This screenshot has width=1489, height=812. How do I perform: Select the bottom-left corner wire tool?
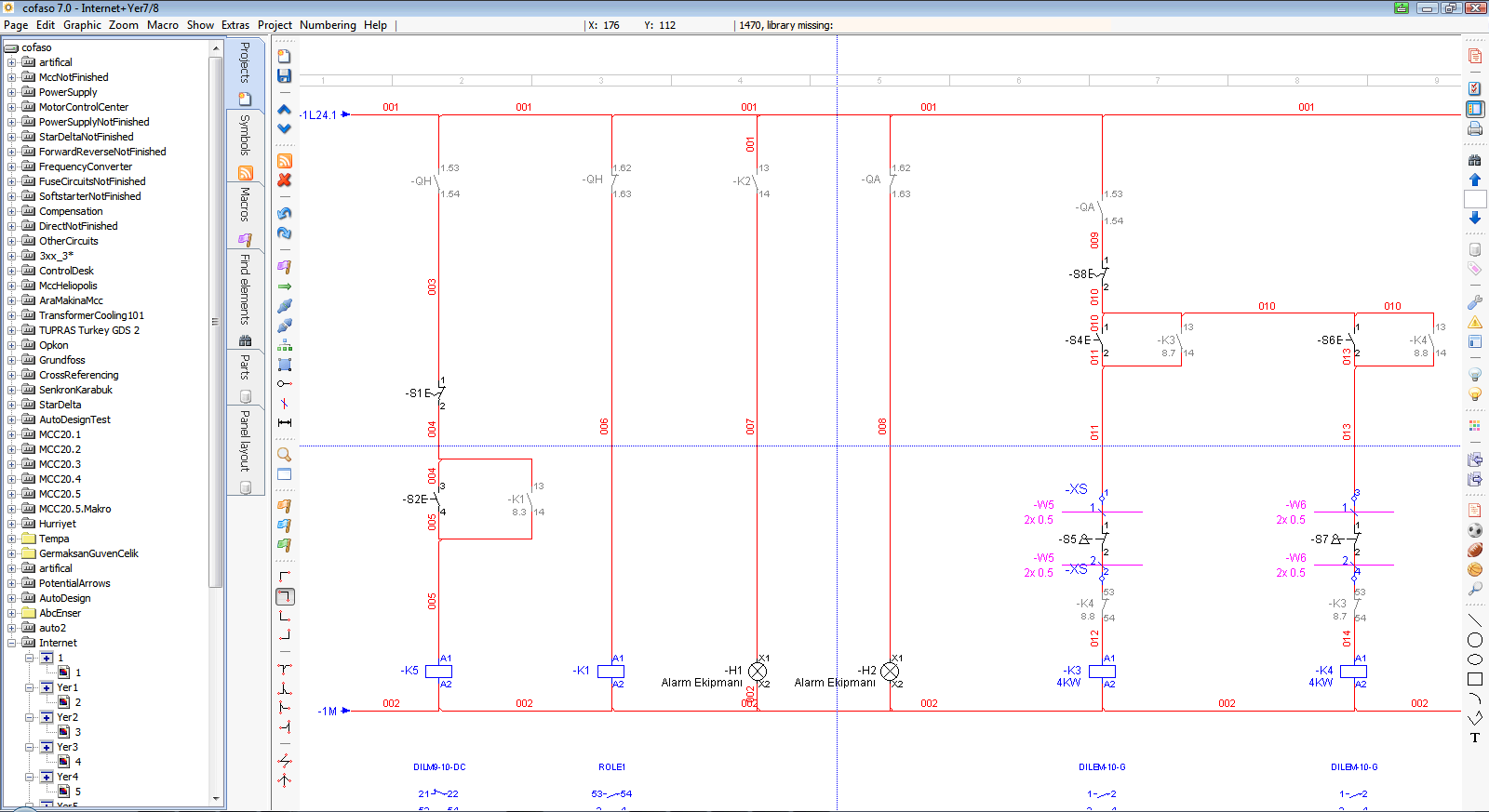click(x=284, y=616)
